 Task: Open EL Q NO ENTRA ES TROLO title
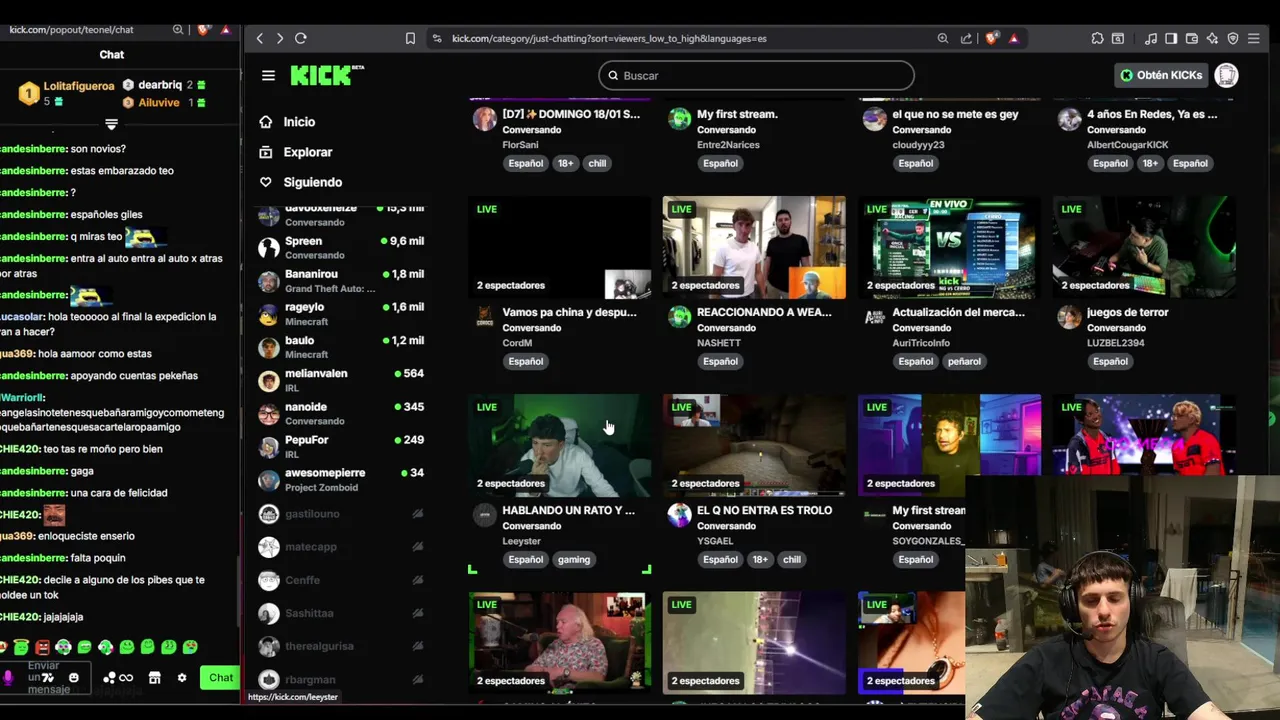pos(764,510)
